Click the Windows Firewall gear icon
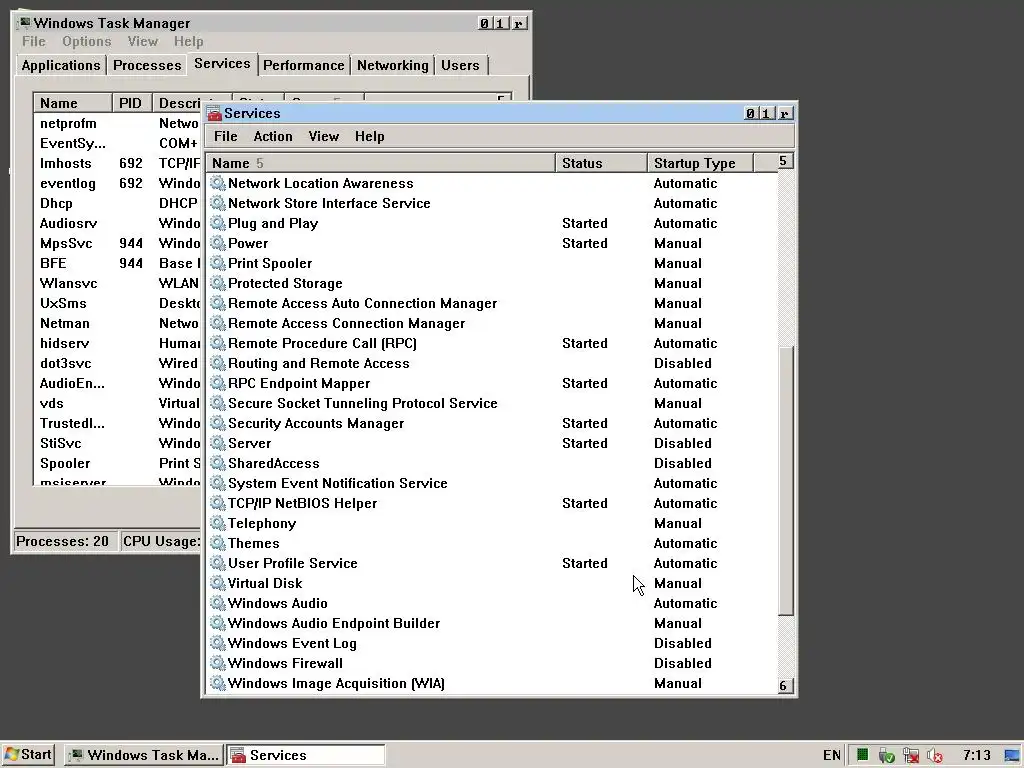Image resolution: width=1024 pixels, height=768 pixels. coord(217,664)
